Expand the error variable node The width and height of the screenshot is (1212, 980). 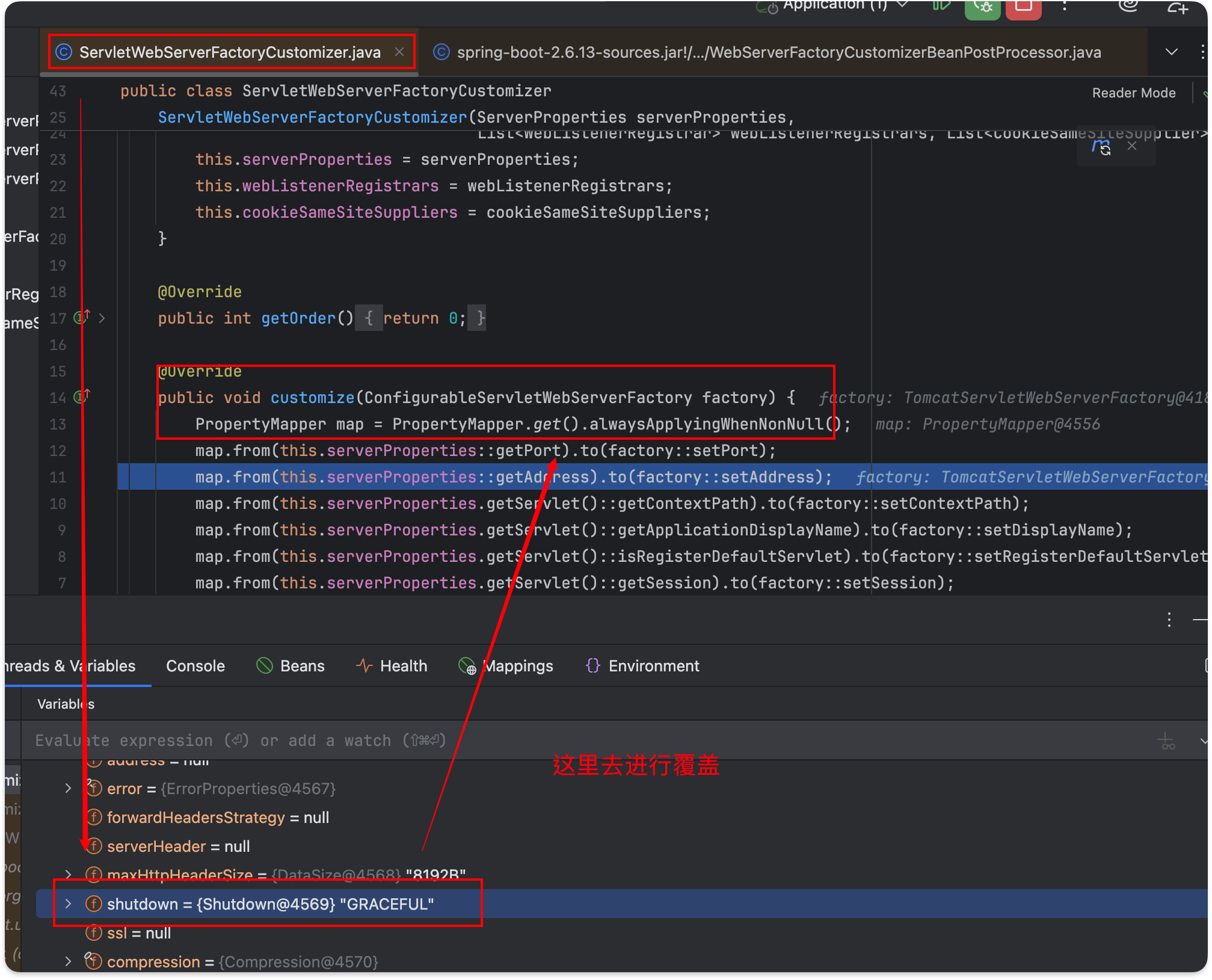coord(68,789)
